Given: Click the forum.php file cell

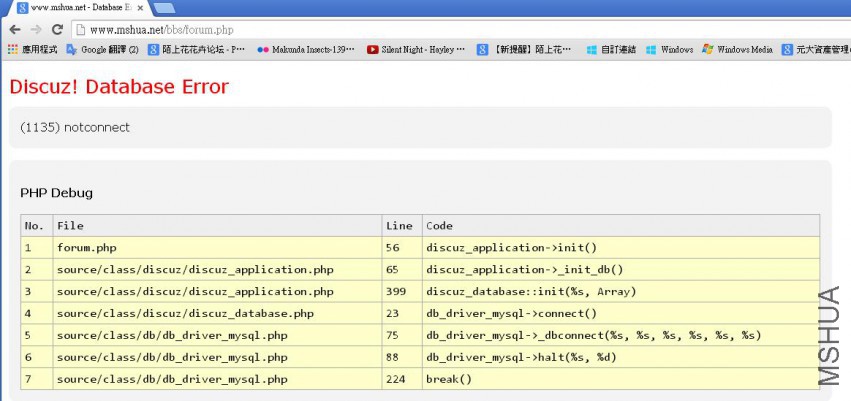Looking at the screenshot, I should 218,248.
